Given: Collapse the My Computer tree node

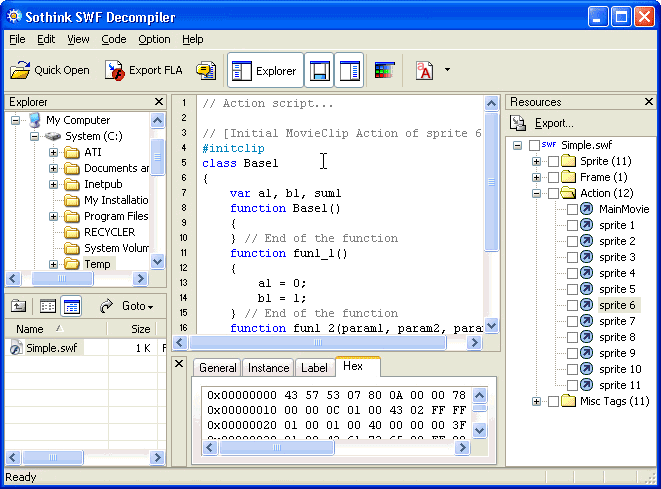Looking at the screenshot, I should pos(16,121).
